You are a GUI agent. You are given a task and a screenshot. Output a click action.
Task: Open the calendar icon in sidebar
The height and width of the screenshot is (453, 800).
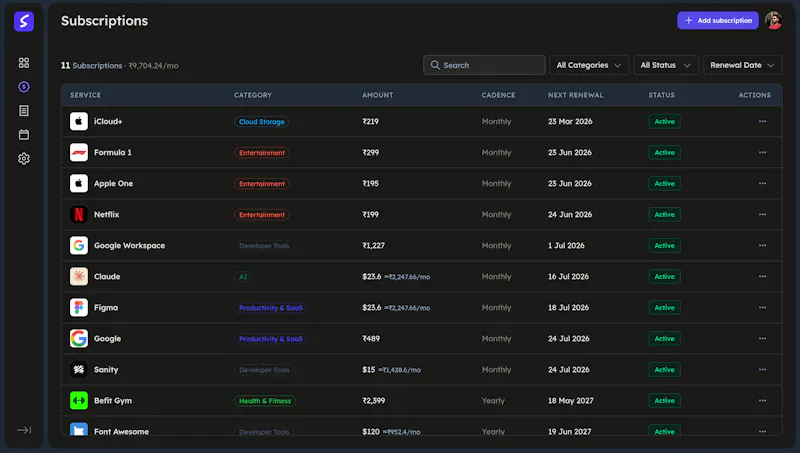[x=23, y=135]
